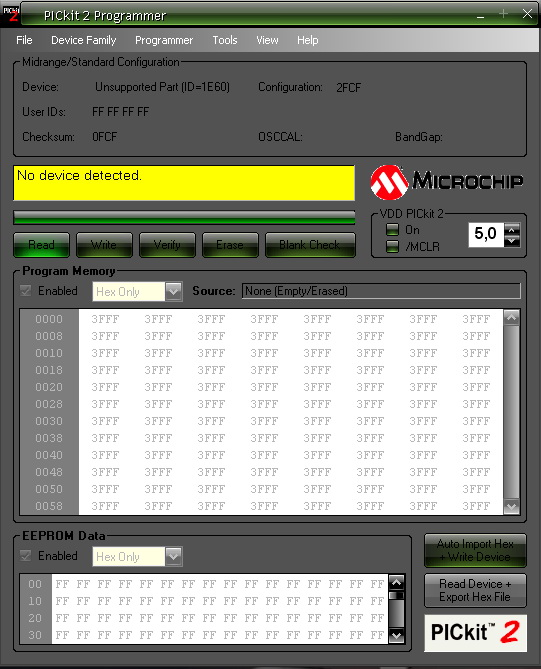Toggle the /MCLR checkbox

[392, 246]
